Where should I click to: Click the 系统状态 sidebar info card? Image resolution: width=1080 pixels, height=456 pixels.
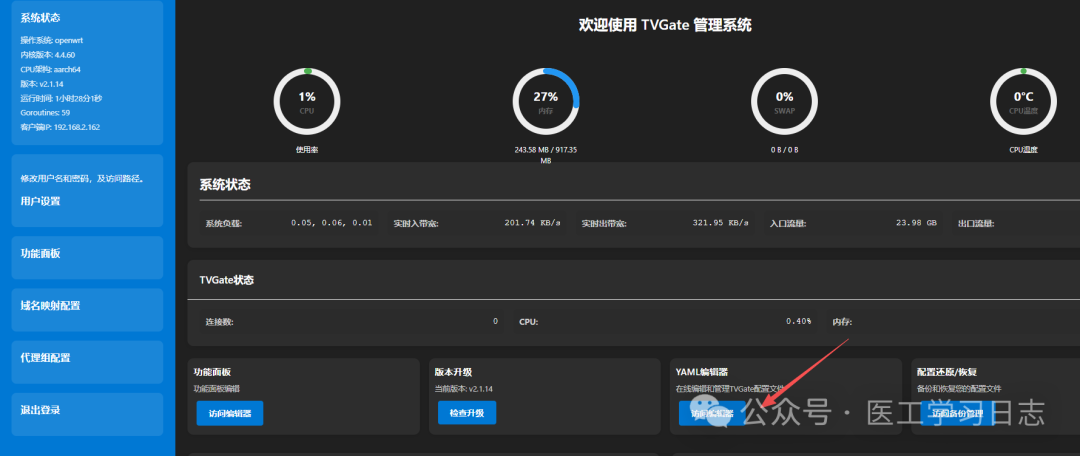[x=86, y=70]
